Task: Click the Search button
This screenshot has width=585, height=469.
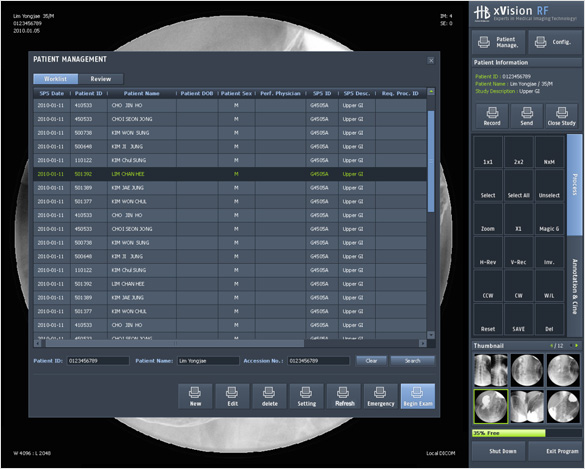Action: [412, 361]
